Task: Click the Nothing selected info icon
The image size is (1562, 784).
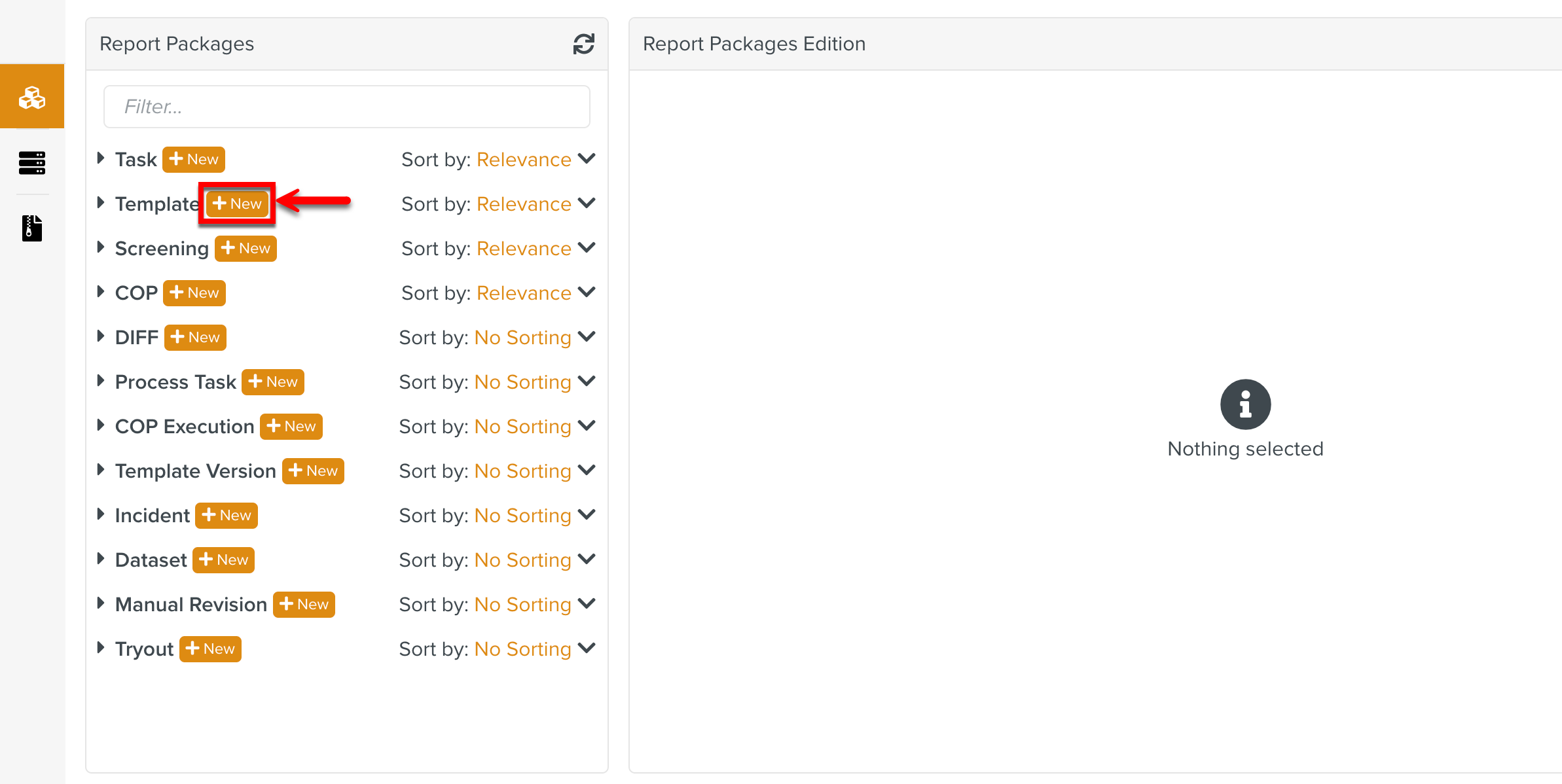Action: tap(1245, 404)
